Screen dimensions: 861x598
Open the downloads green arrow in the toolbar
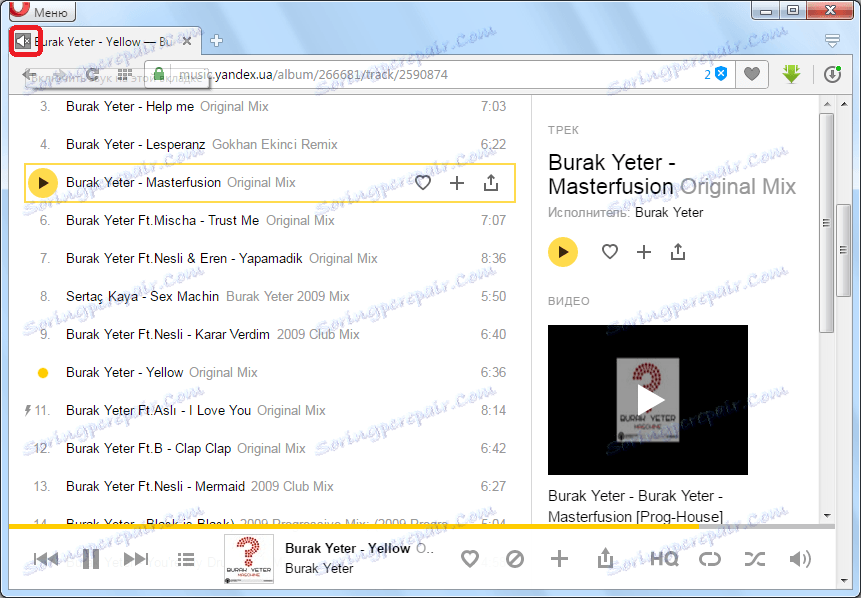pos(791,74)
